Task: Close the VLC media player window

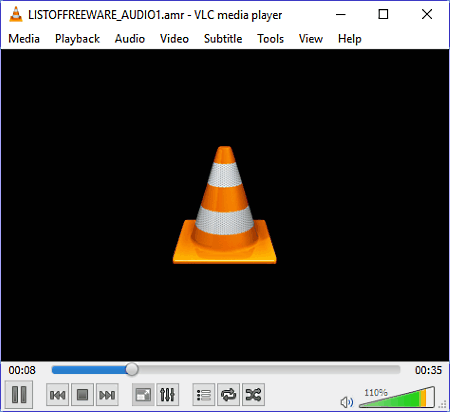Action: pos(427,14)
